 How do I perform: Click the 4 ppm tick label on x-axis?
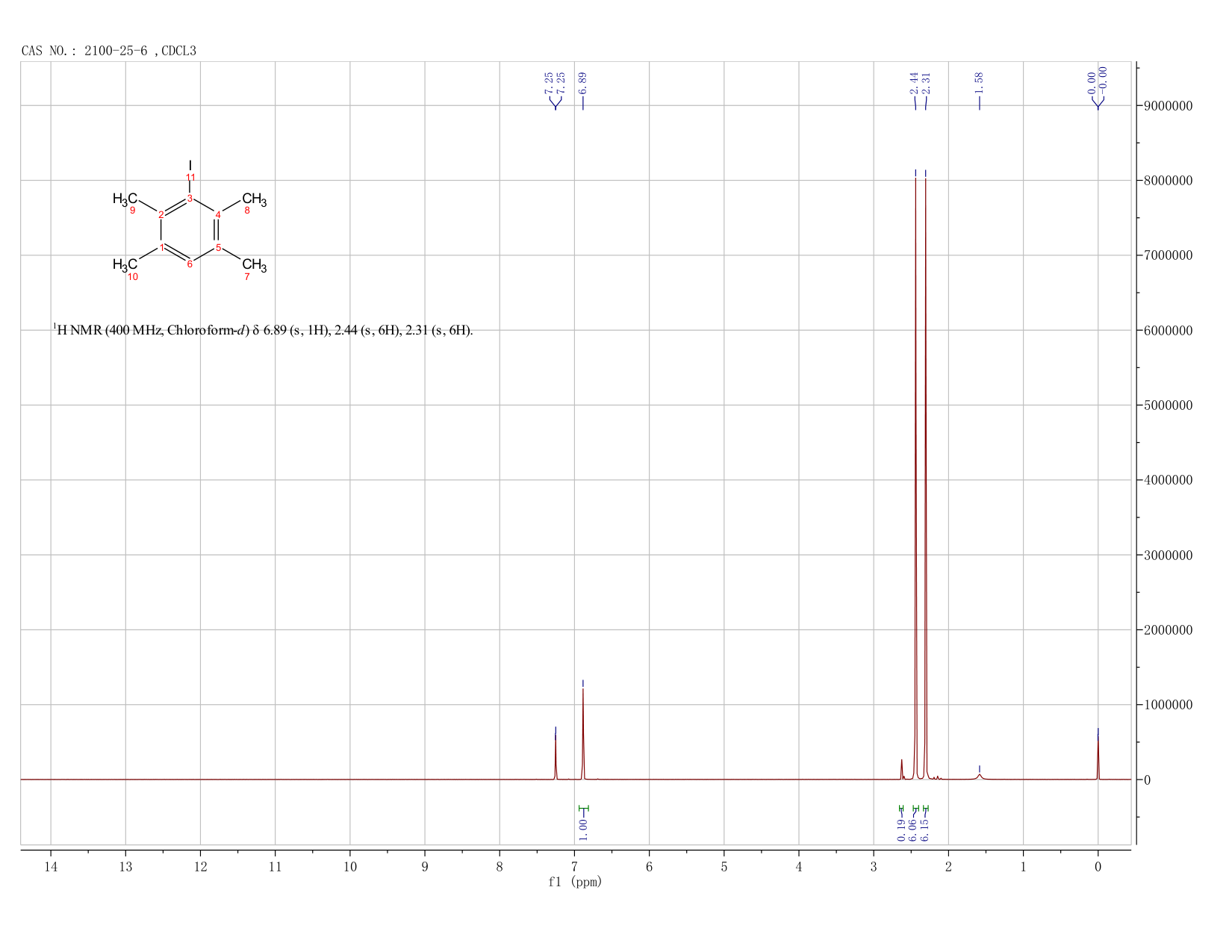[x=799, y=866]
